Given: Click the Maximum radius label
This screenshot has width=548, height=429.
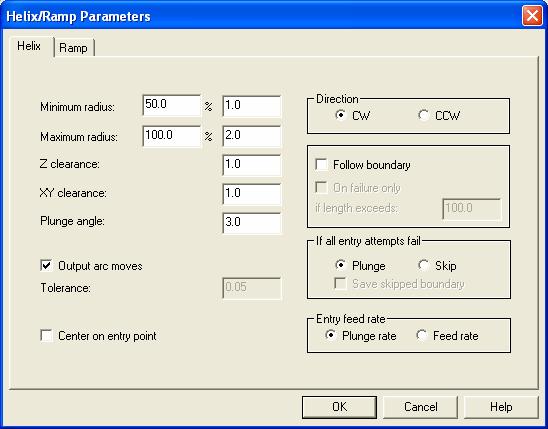Looking at the screenshot, I should [x=79, y=137].
